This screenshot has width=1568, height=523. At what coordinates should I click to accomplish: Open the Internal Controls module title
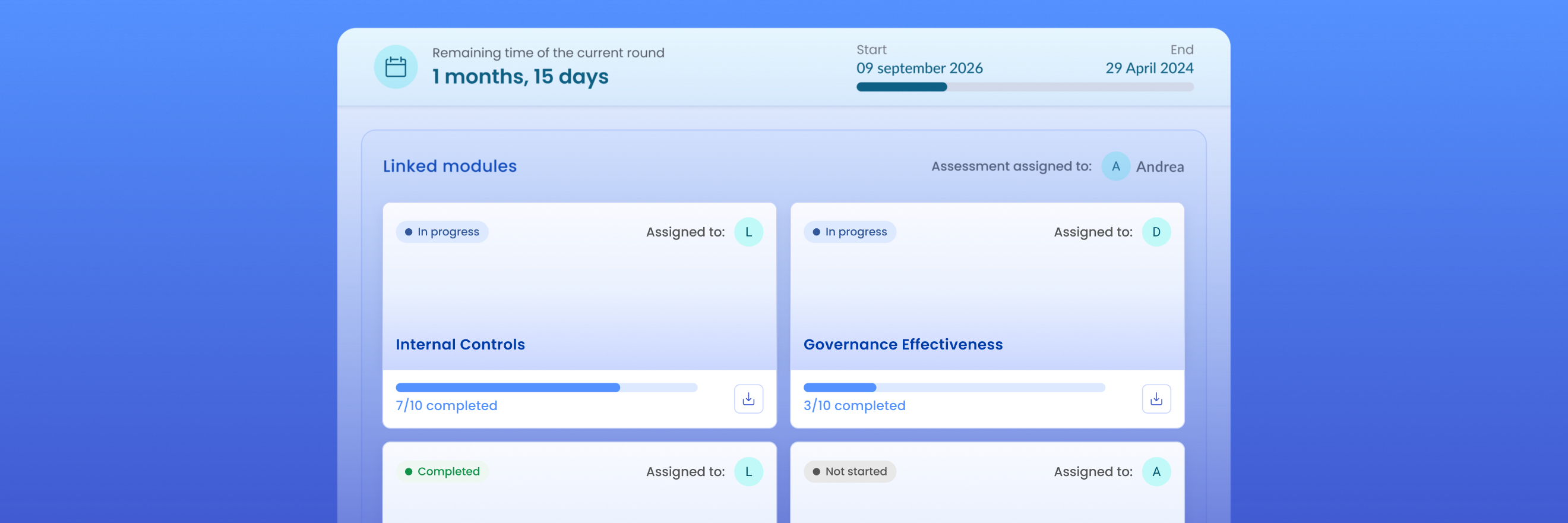pos(460,344)
